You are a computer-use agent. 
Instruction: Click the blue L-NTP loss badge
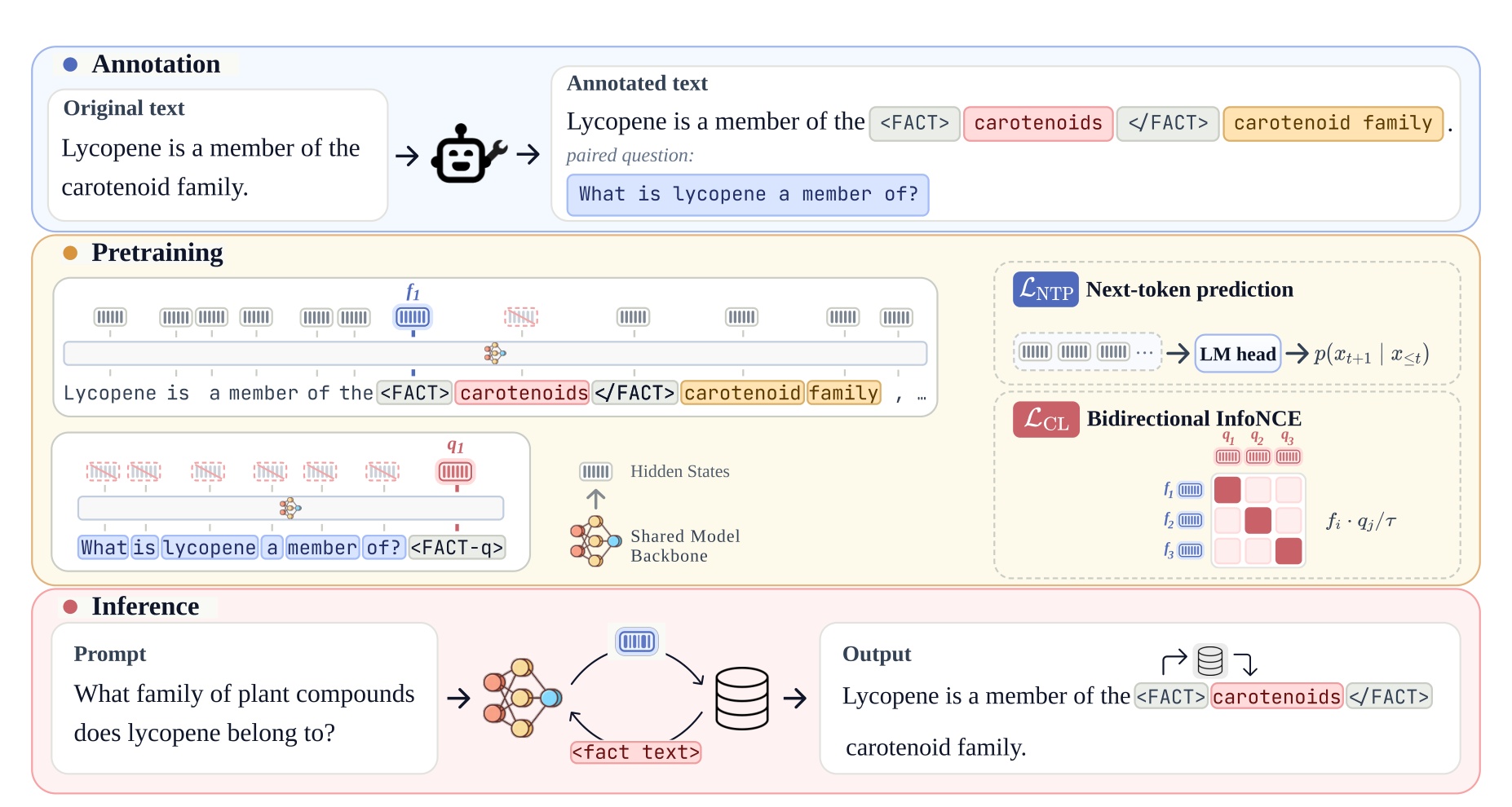pyautogui.click(x=1046, y=289)
